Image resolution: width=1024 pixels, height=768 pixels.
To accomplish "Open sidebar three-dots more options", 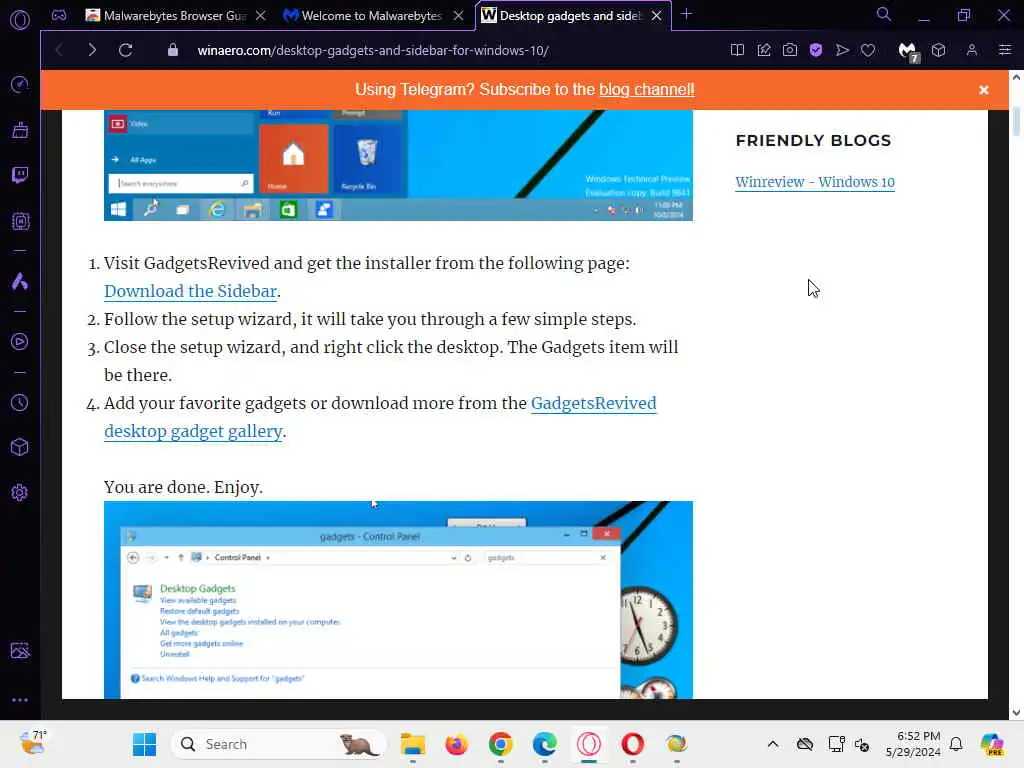I will coord(20,699).
